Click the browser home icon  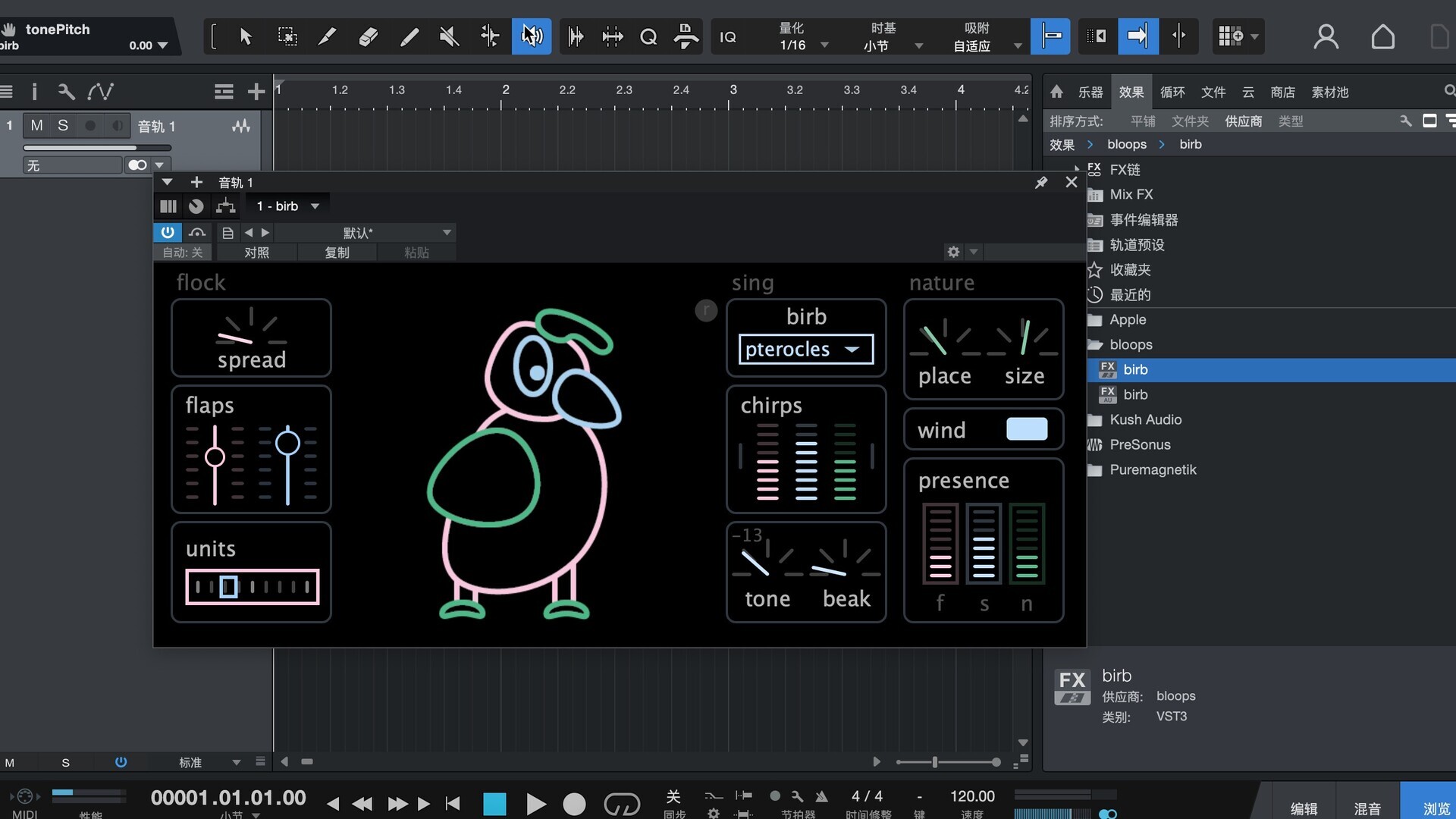coord(1056,92)
